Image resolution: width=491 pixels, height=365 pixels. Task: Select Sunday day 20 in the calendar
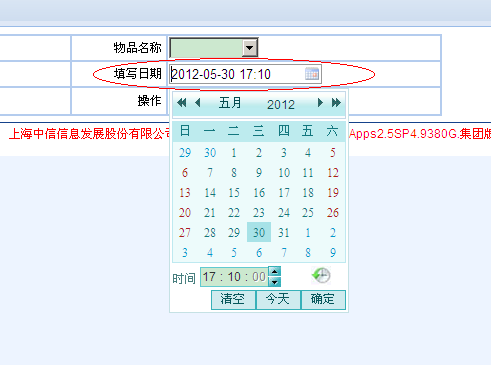[x=185, y=212]
